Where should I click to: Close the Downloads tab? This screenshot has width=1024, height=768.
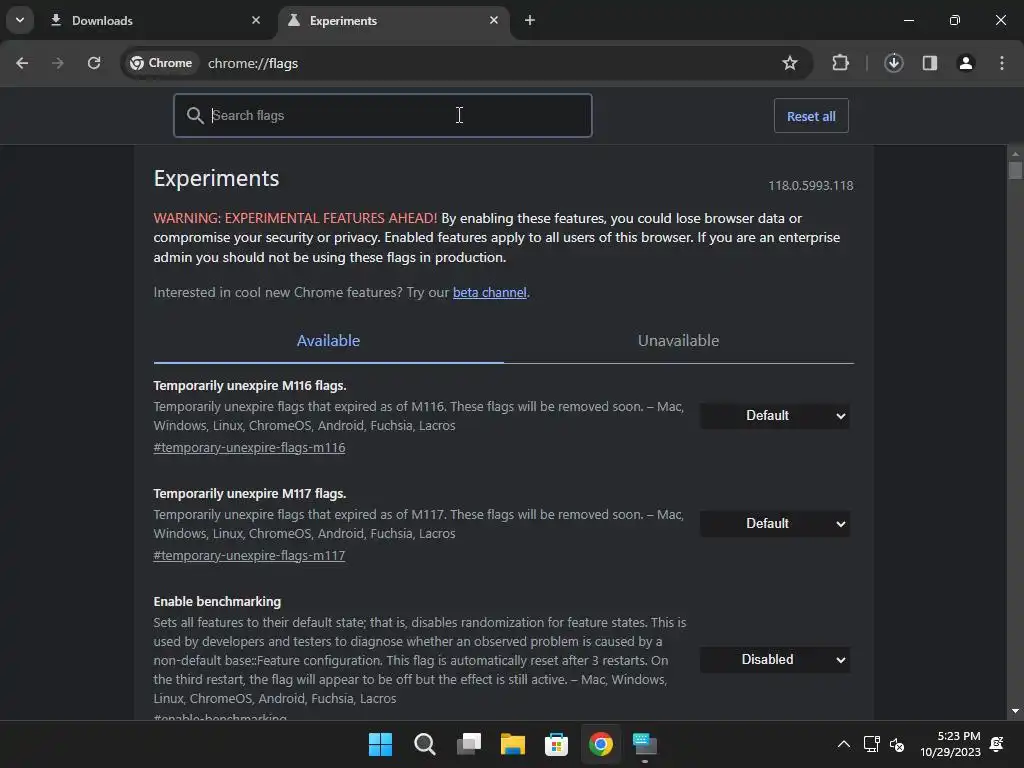[x=256, y=20]
